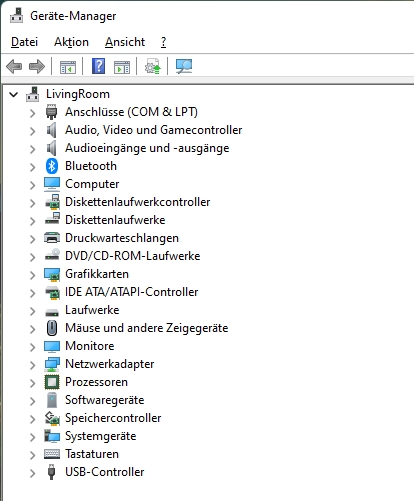Screen dimensions: 414x501
Task: Click the USB-Controller plug icon
Action: [51, 472]
